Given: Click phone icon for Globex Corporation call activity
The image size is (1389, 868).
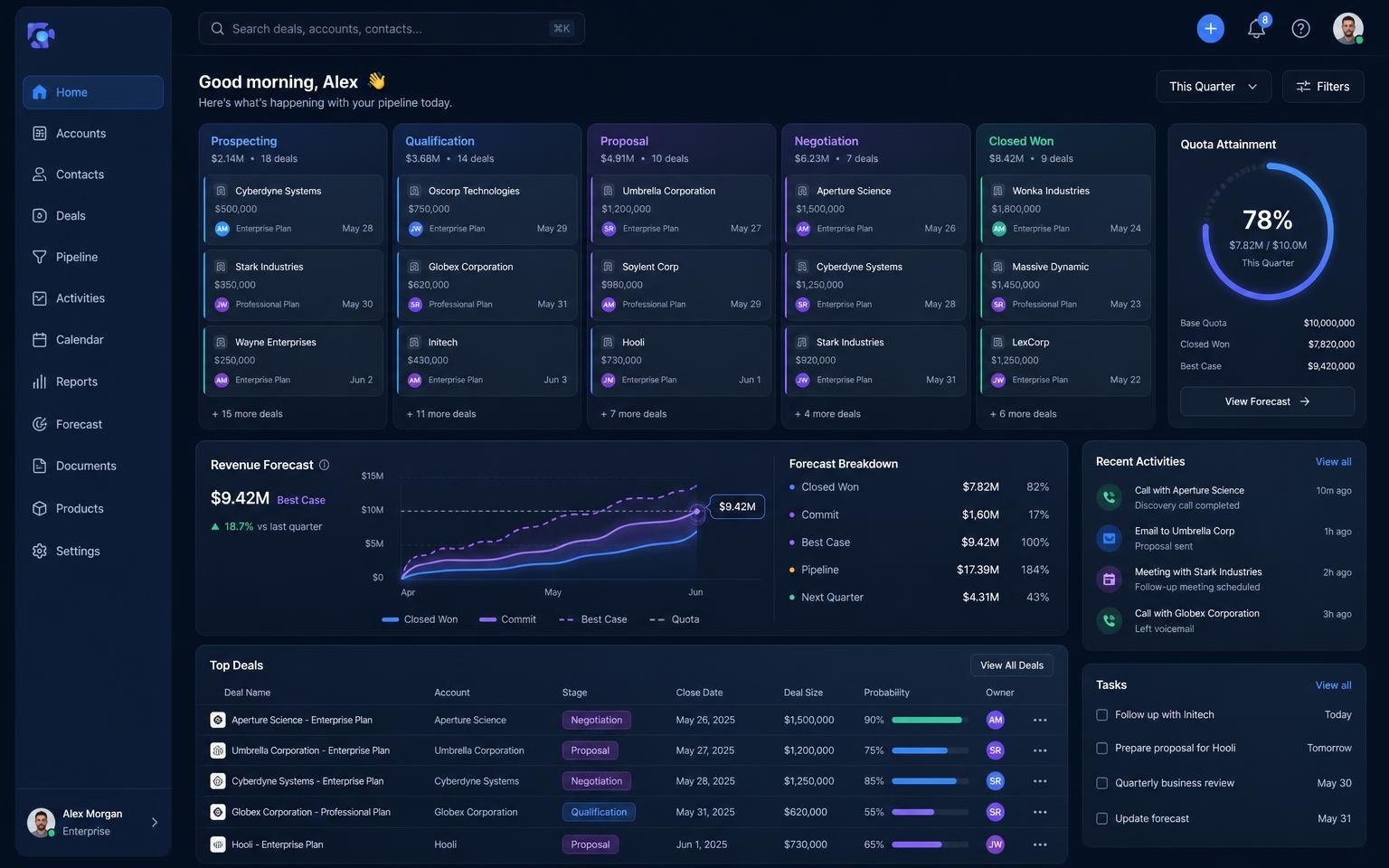Looking at the screenshot, I should pos(1109,620).
